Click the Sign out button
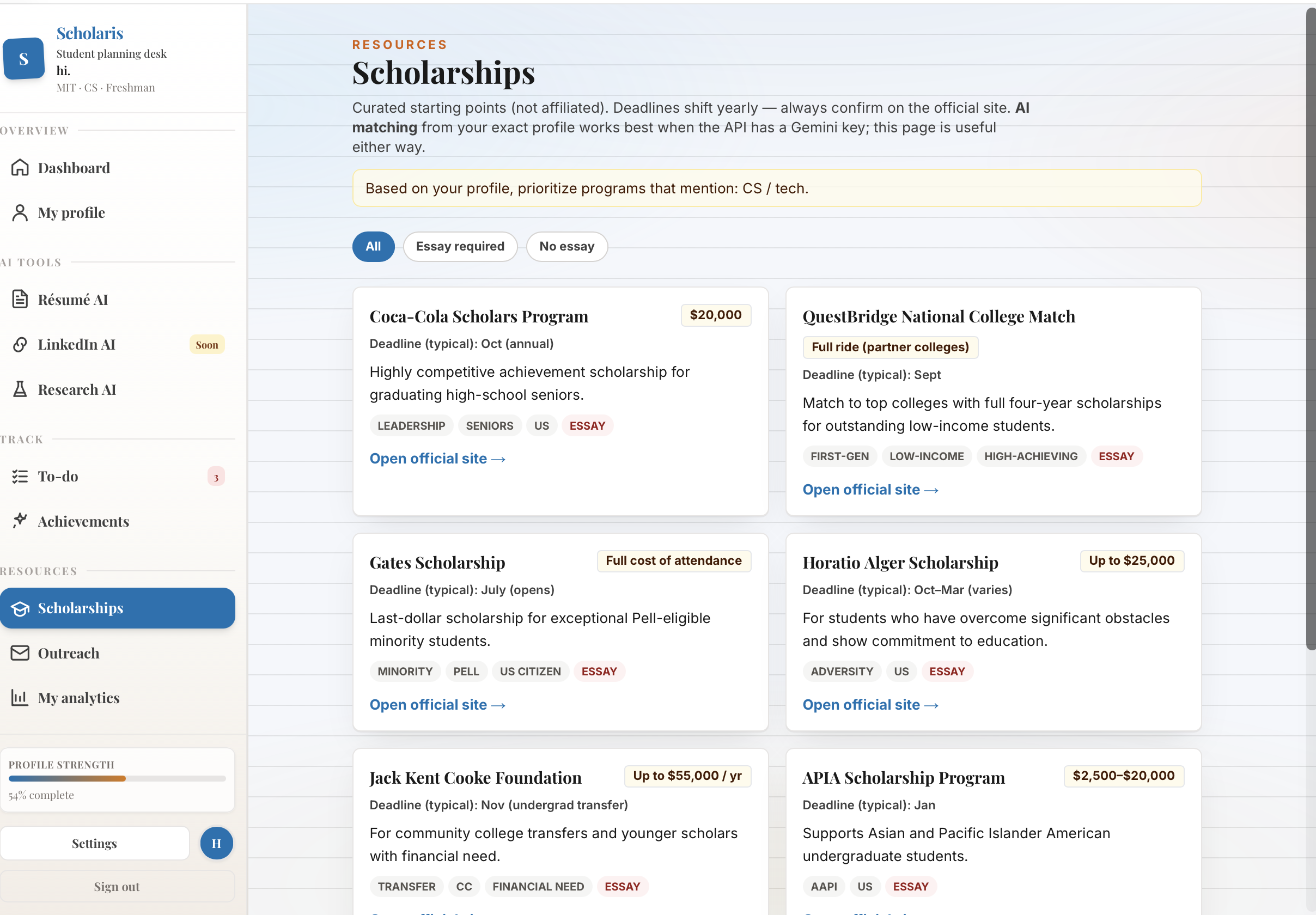This screenshot has height=915, width=1316. (117, 886)
